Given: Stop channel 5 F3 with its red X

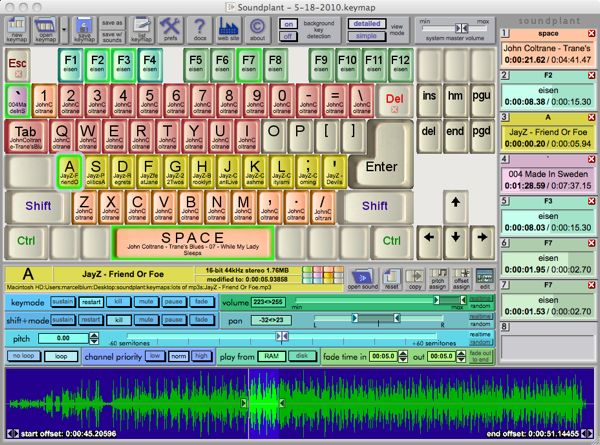Looking at the screenshot, I should (591, 201).
